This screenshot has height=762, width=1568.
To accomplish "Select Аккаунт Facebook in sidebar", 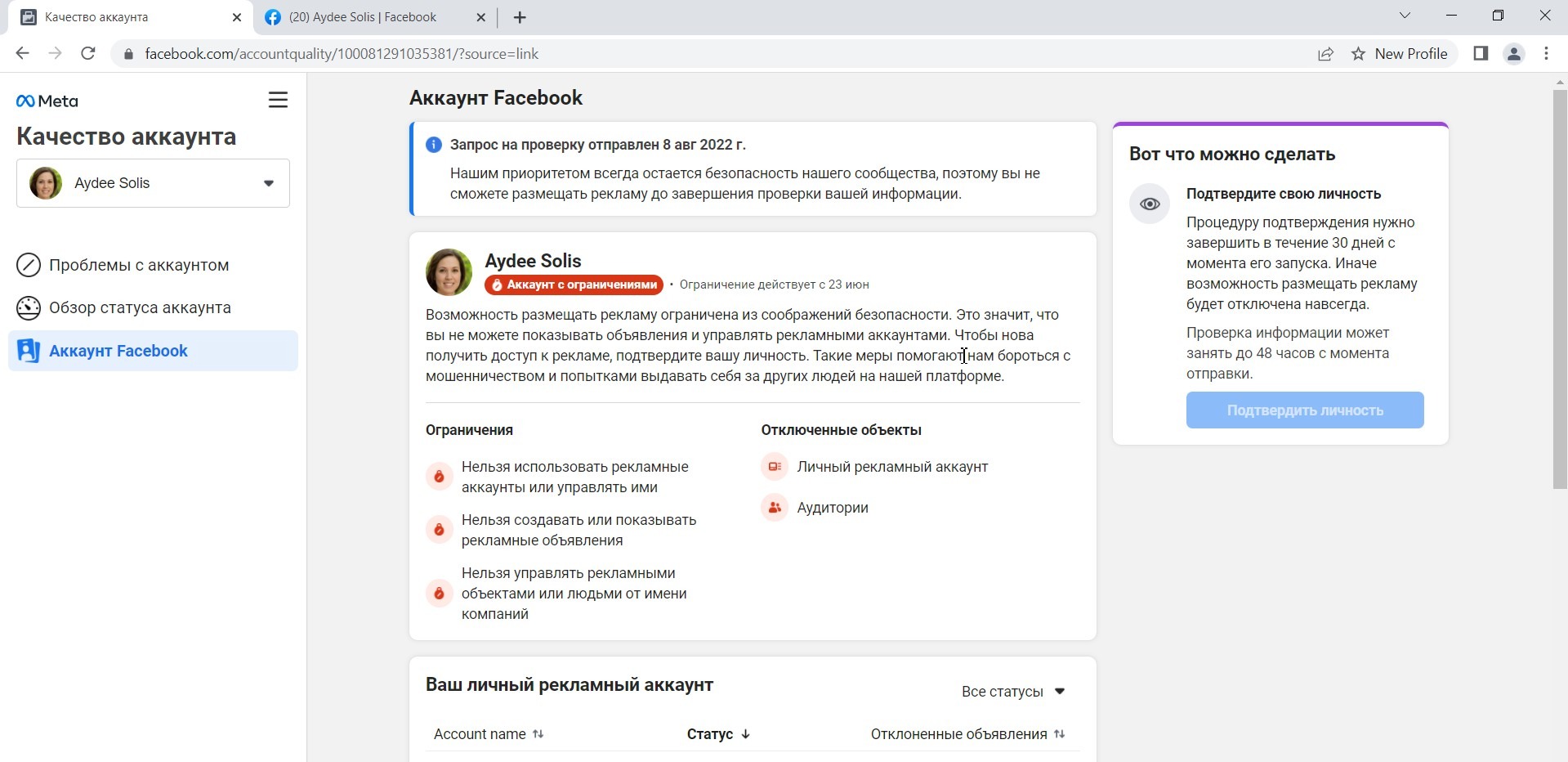I will [x=153, y=351].
